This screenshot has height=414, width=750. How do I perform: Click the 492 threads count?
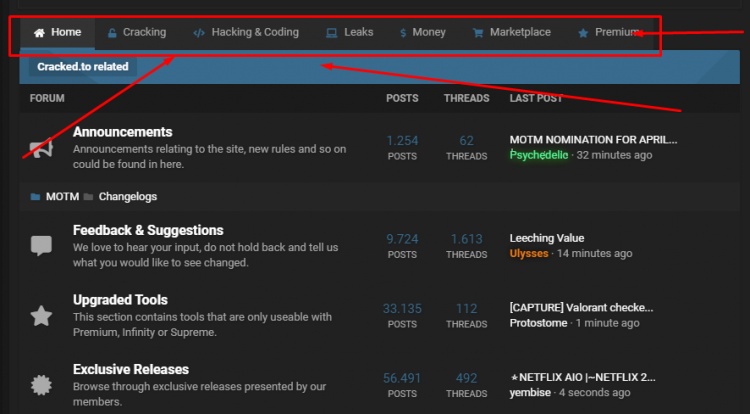(x=466, y=378)
